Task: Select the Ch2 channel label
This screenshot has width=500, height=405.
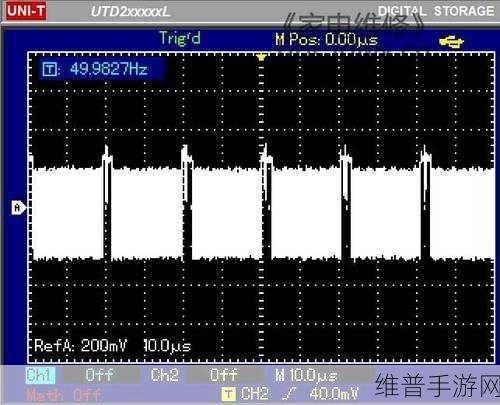Action: click(164, 375)
